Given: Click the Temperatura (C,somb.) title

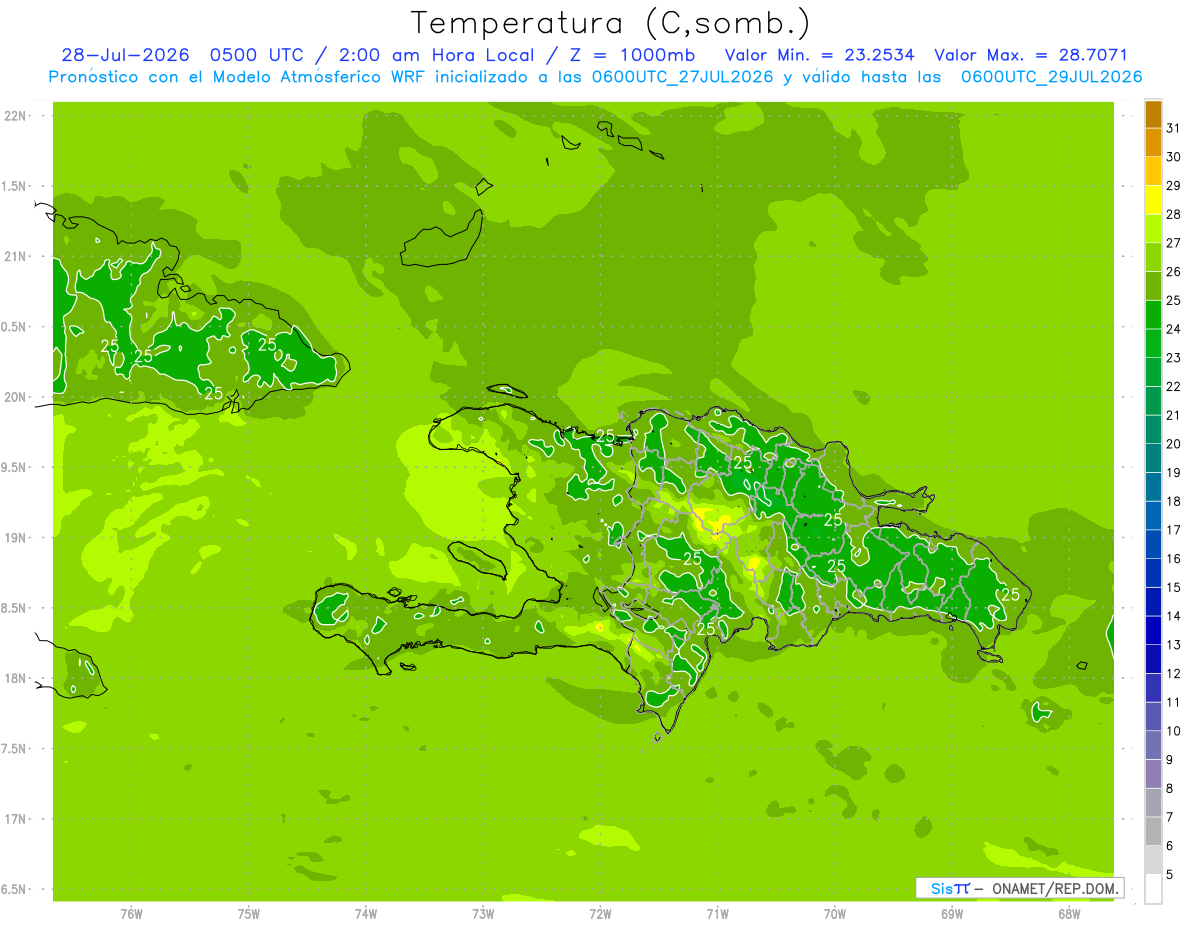Looking at the screenshot, I should [611, 23].
